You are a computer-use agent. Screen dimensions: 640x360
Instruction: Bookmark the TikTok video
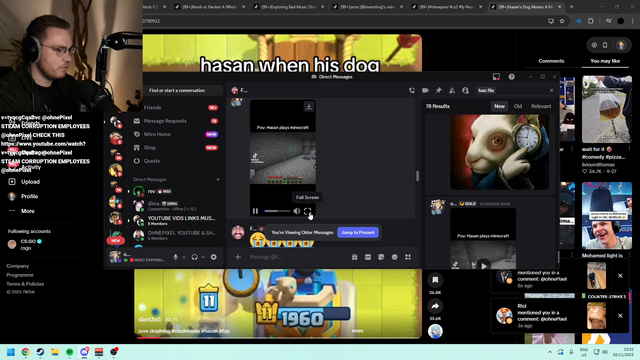[435, 280]
